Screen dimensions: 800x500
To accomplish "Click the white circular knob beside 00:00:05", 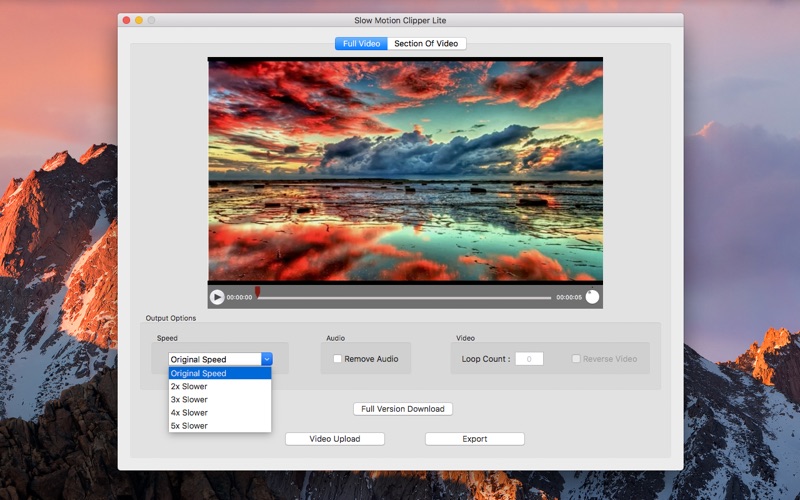I will click(x=592, y=297).
